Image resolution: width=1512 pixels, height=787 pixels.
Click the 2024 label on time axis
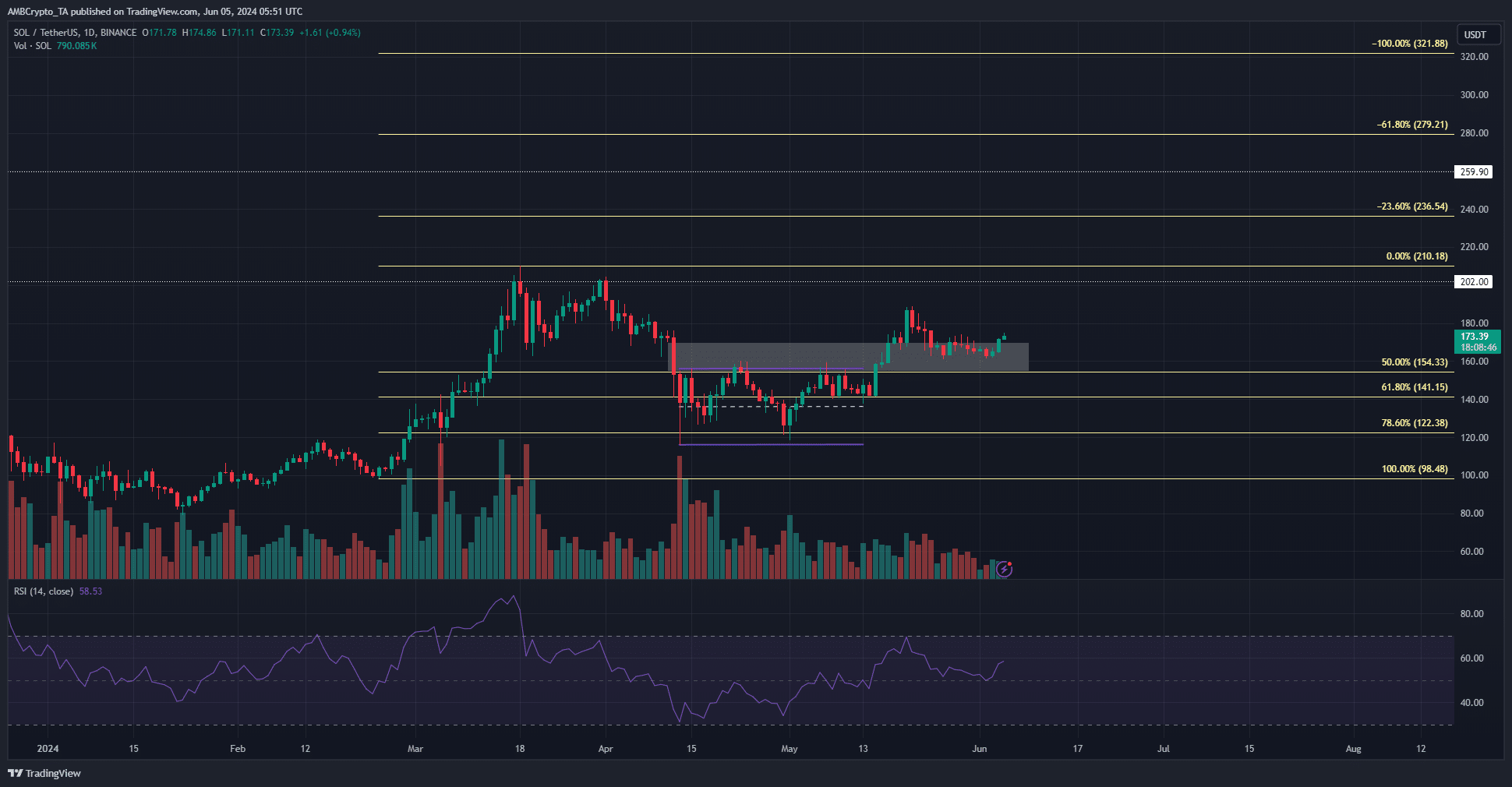(48, 749)
